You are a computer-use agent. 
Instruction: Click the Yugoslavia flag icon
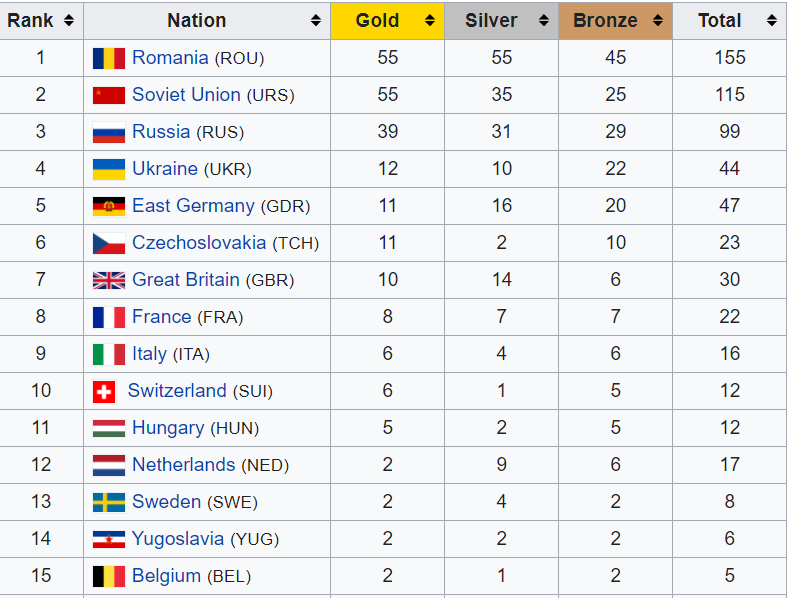pyautogui.click(x=109, y=540)
